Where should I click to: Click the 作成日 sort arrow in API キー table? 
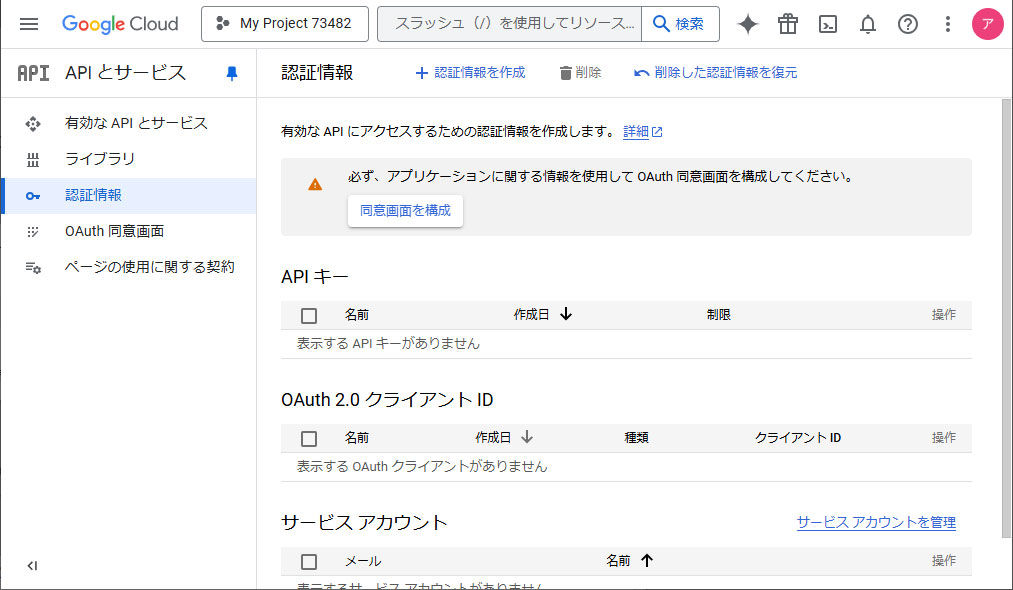[x=566, y=314]
